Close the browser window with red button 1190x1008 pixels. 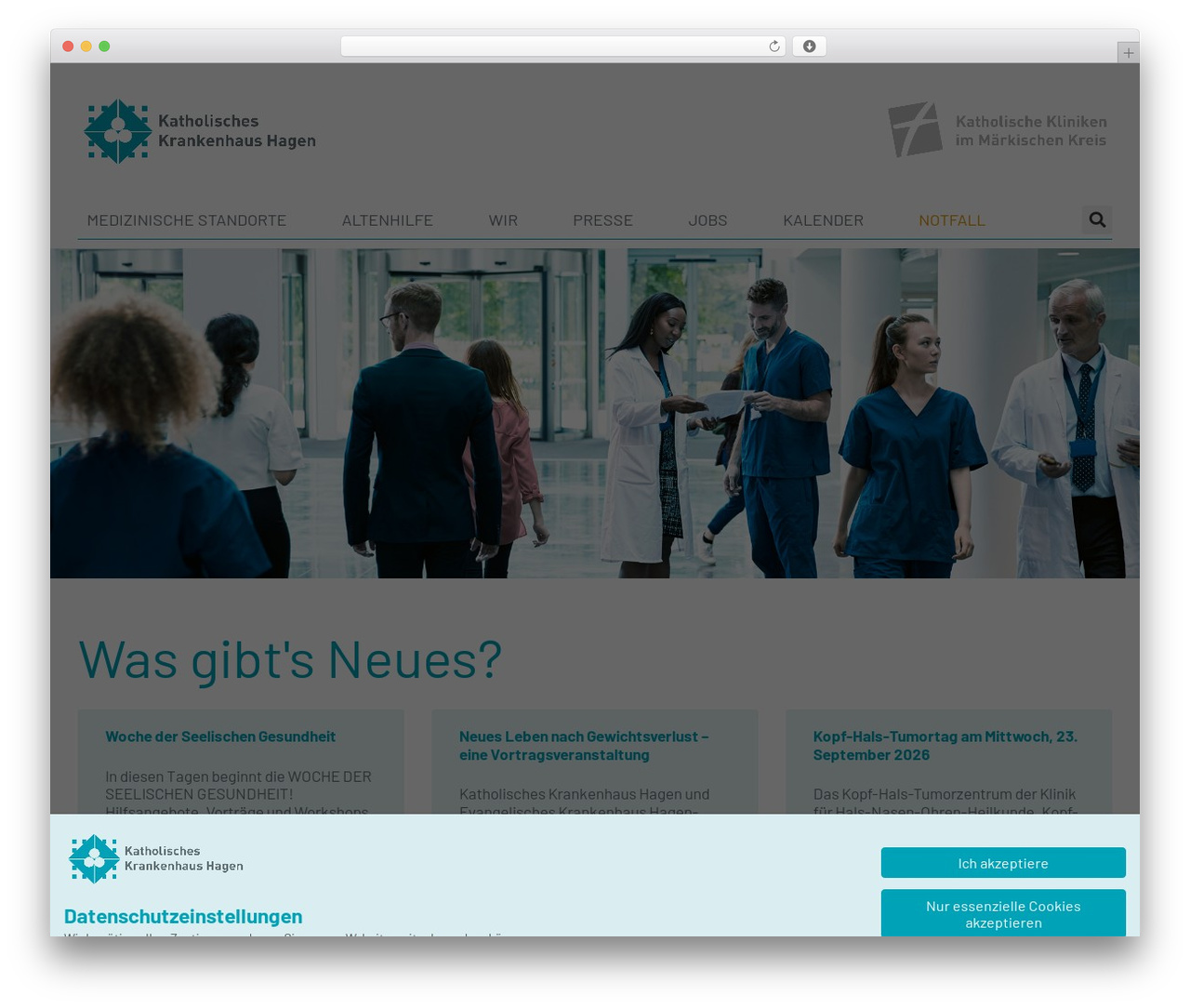pyautogui.click(x=68, y=46)
